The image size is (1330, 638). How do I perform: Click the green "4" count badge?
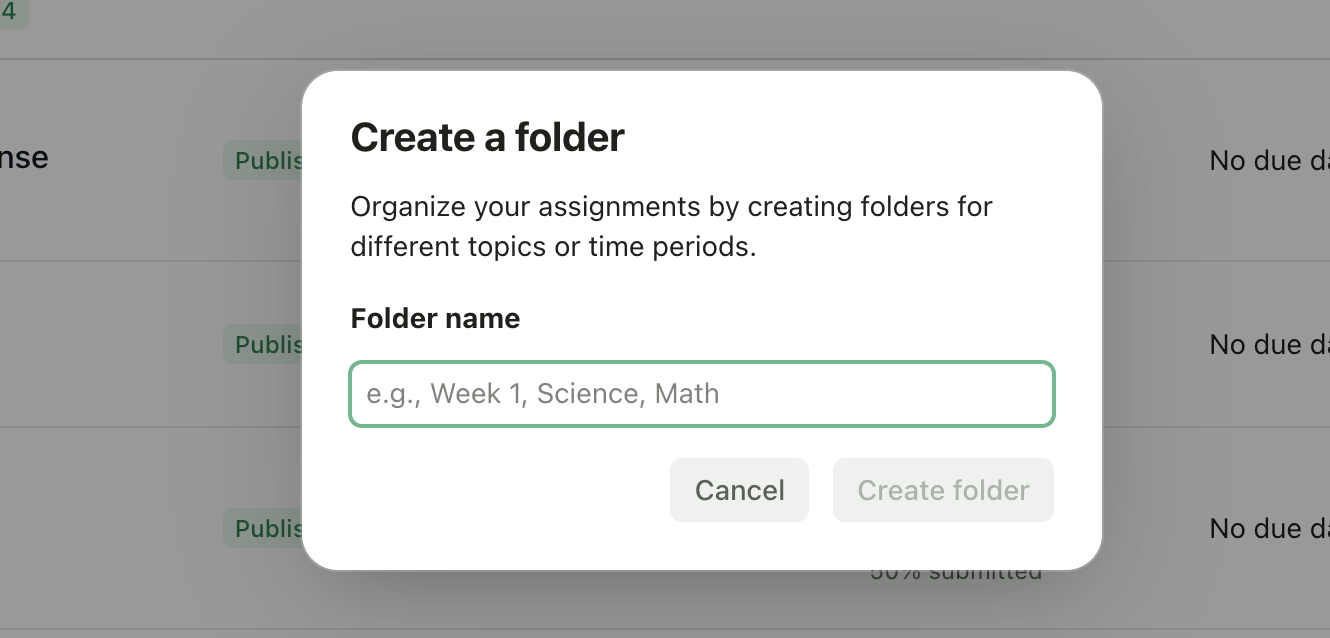point(14,16)
